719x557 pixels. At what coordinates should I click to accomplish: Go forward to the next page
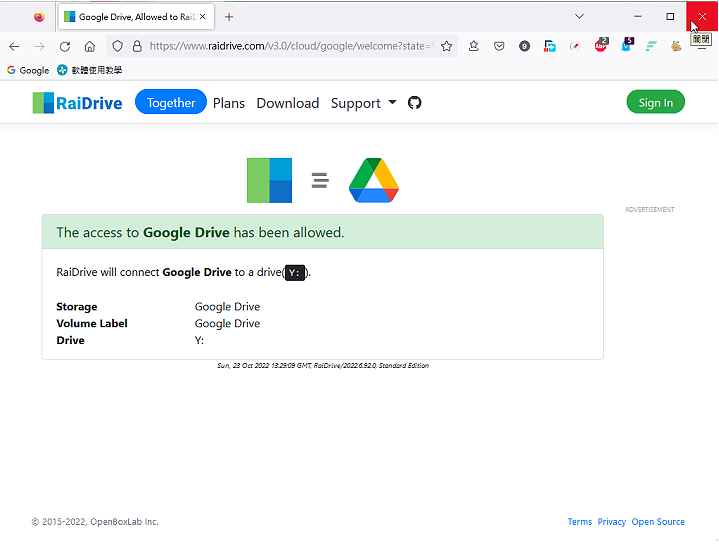coord(39,46)
